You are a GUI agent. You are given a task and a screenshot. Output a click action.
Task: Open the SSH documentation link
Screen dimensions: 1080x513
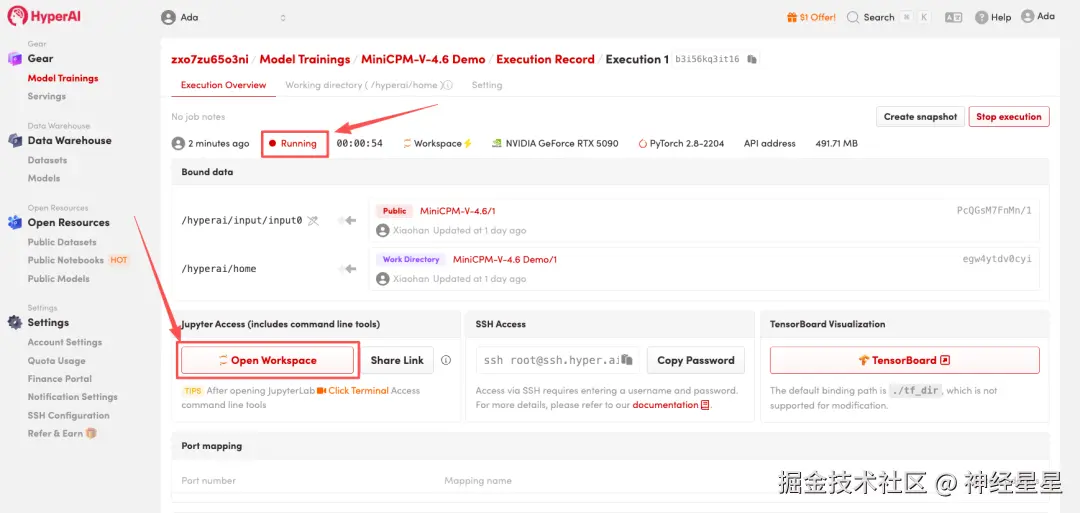671,406
